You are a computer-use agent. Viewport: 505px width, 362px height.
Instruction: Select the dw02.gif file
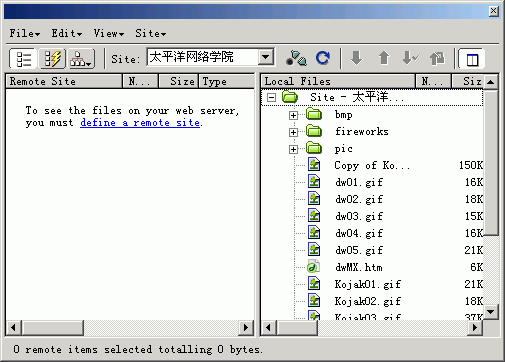click(359, 199)
